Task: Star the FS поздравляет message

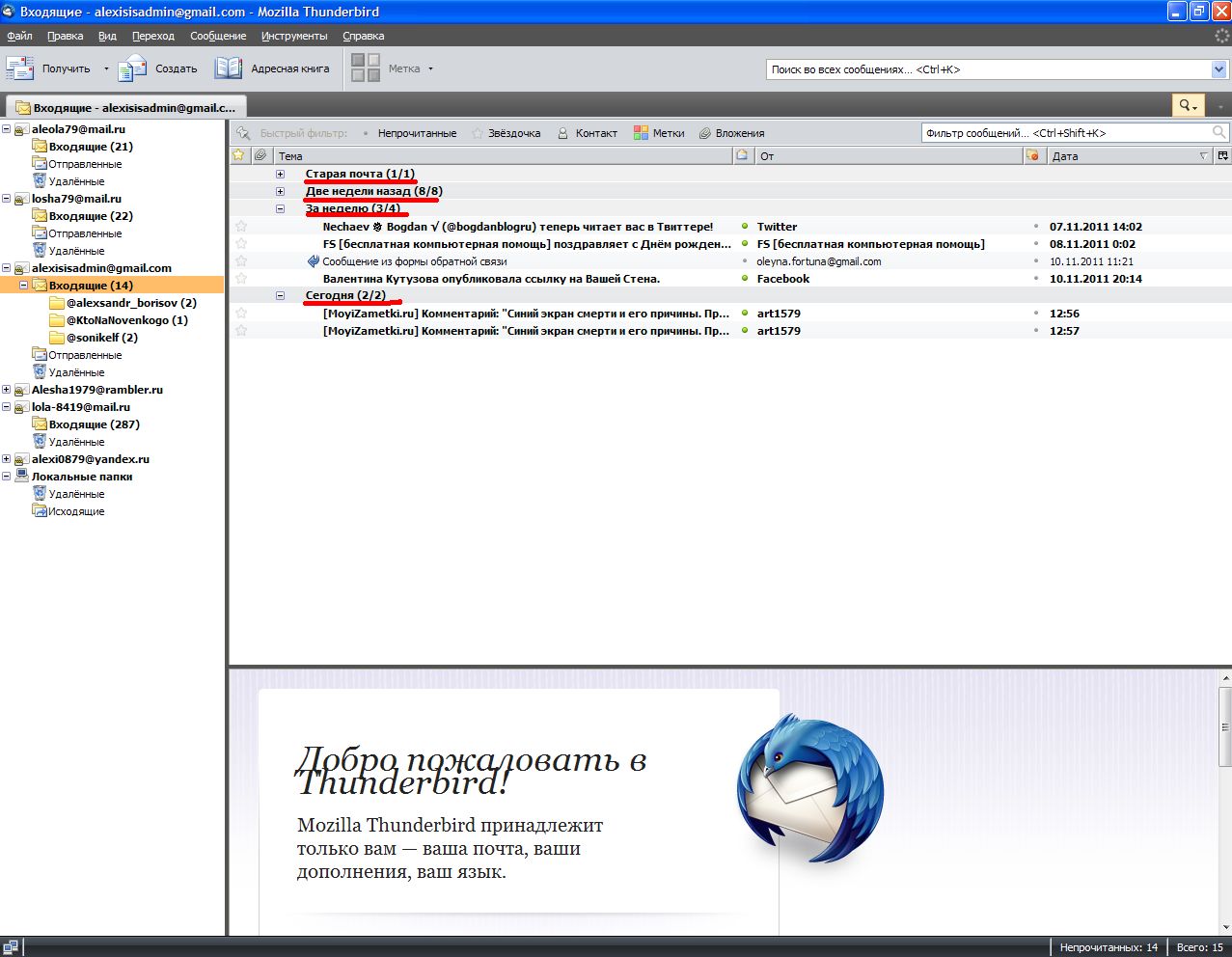Action: [241, 243]
